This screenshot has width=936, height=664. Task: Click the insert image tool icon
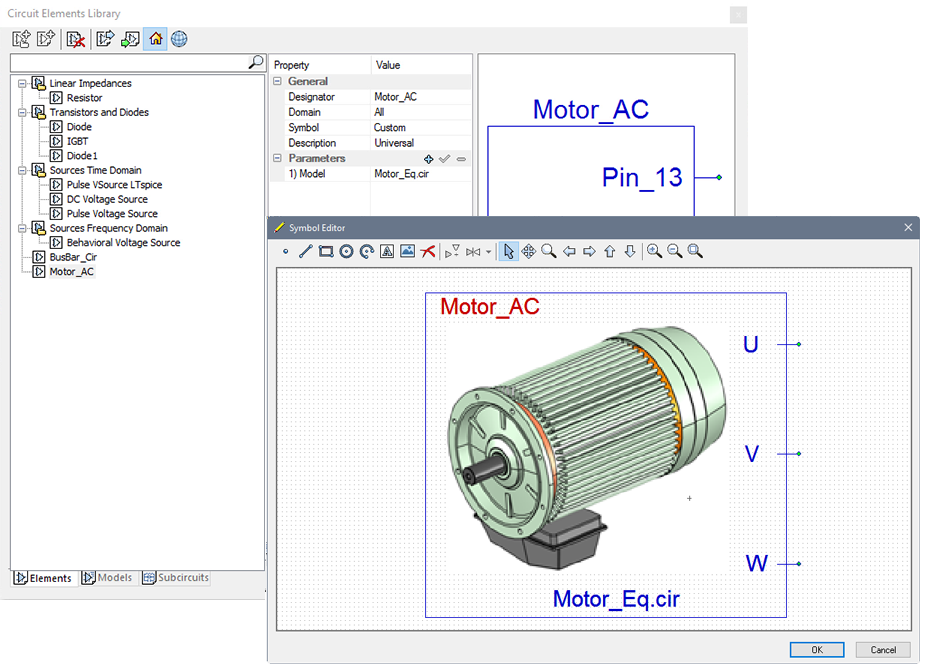tap(407, 252)
